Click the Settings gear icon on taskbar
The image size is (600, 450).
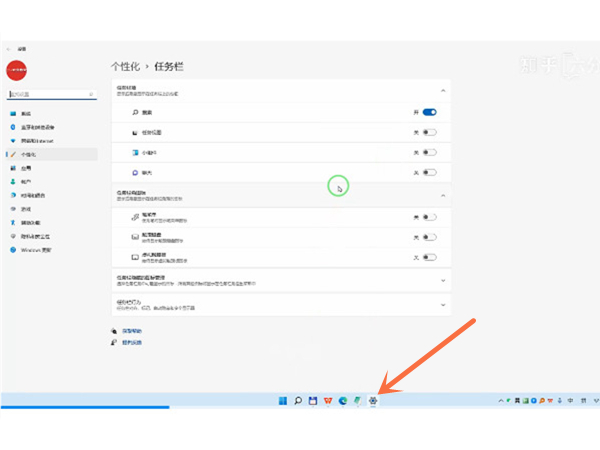[x=372, y=401]
